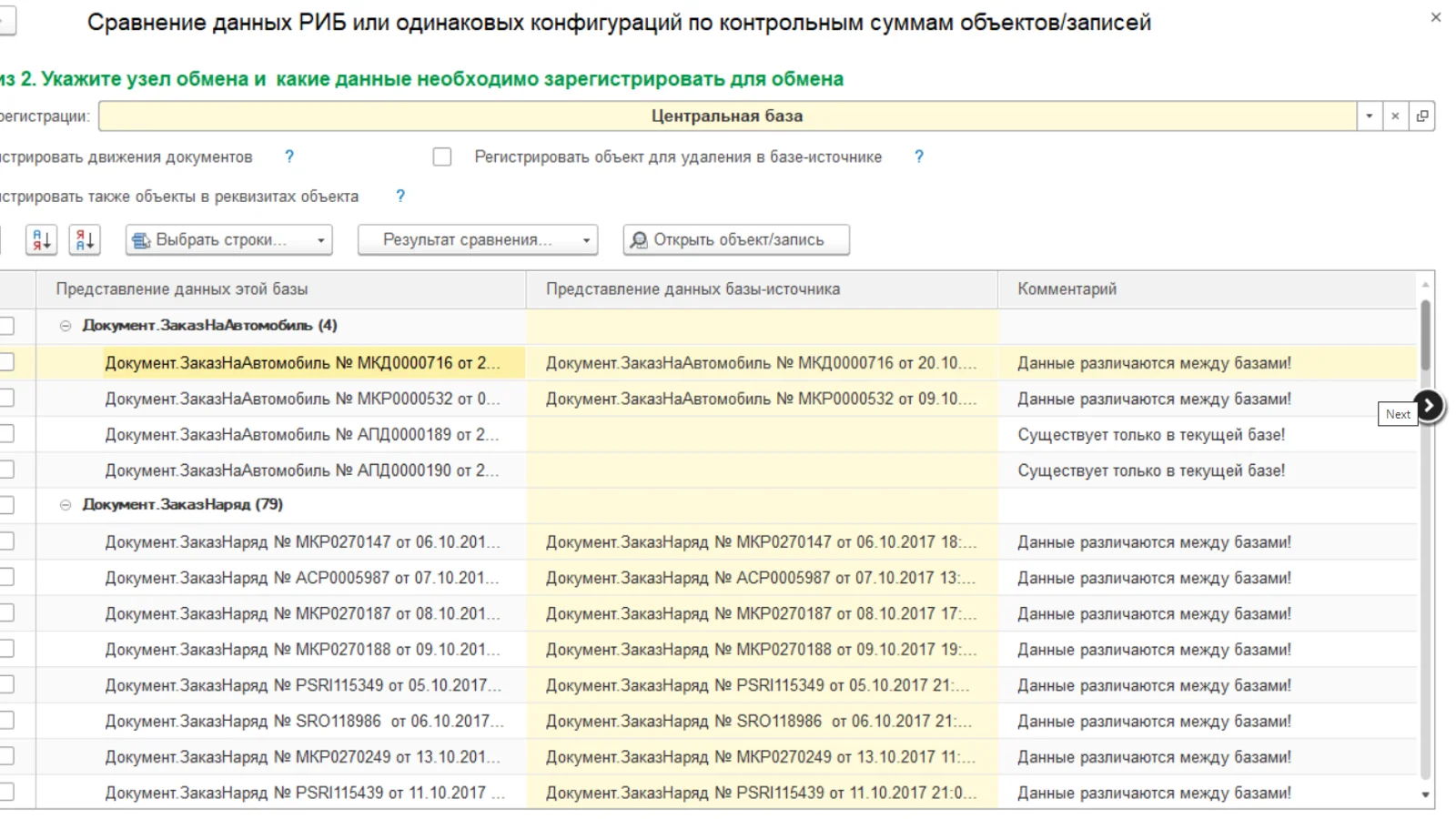Click table vertical scrollbar thumb

click(1425, 335)
